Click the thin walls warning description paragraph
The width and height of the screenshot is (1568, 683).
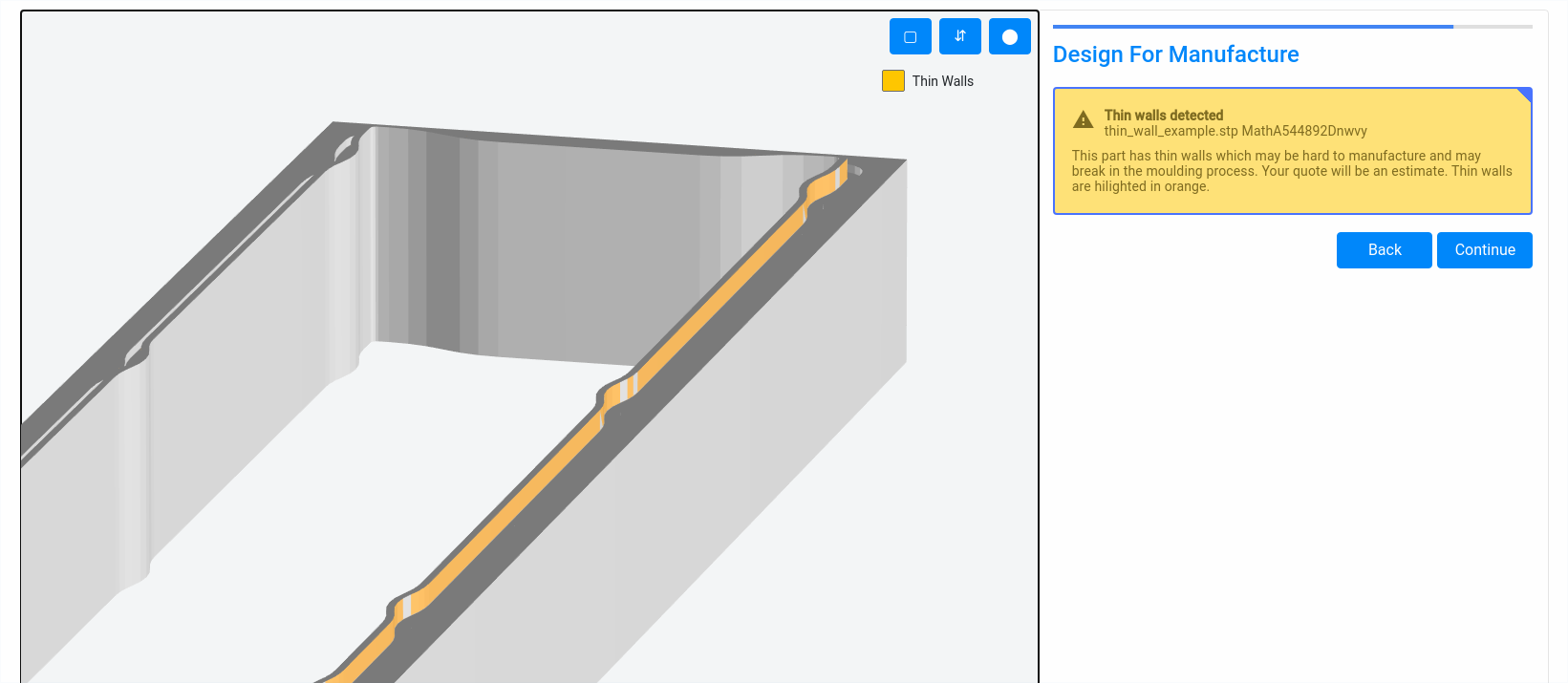[x=1292, y=171]
